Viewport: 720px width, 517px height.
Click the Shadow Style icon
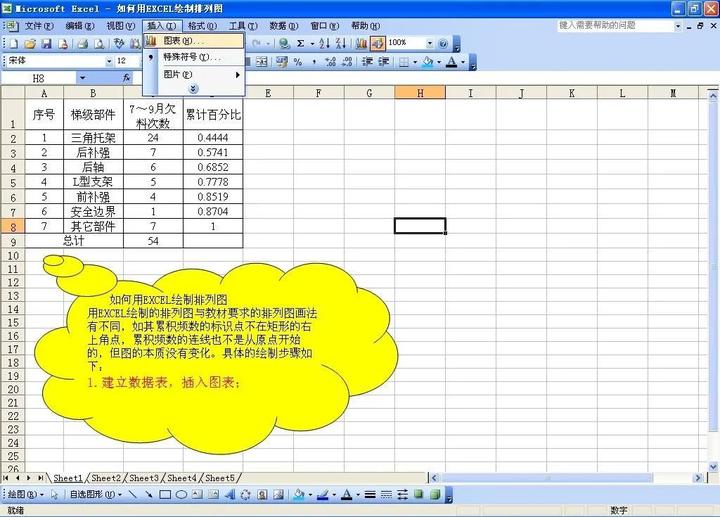pyautogui.click(x=418, y=495)
